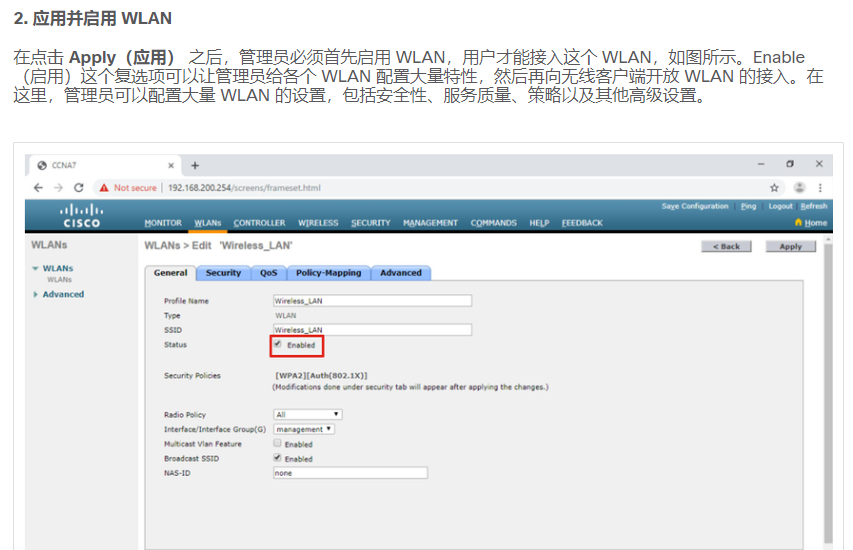Click the Not secure warning icon
Viewport: 853px width, 550px height.
pyautogui.click(x=104, y=187)
